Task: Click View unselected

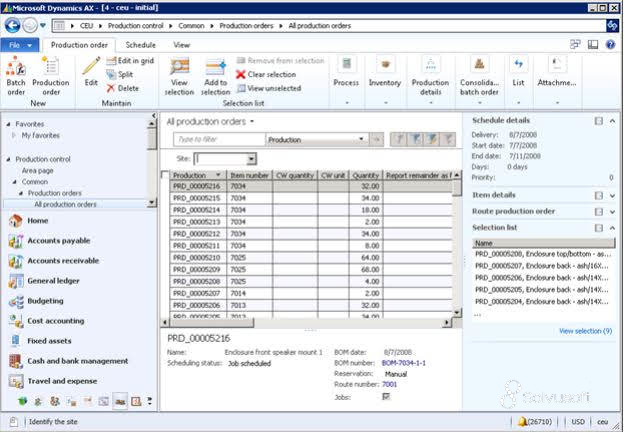Action: [269, 88]
